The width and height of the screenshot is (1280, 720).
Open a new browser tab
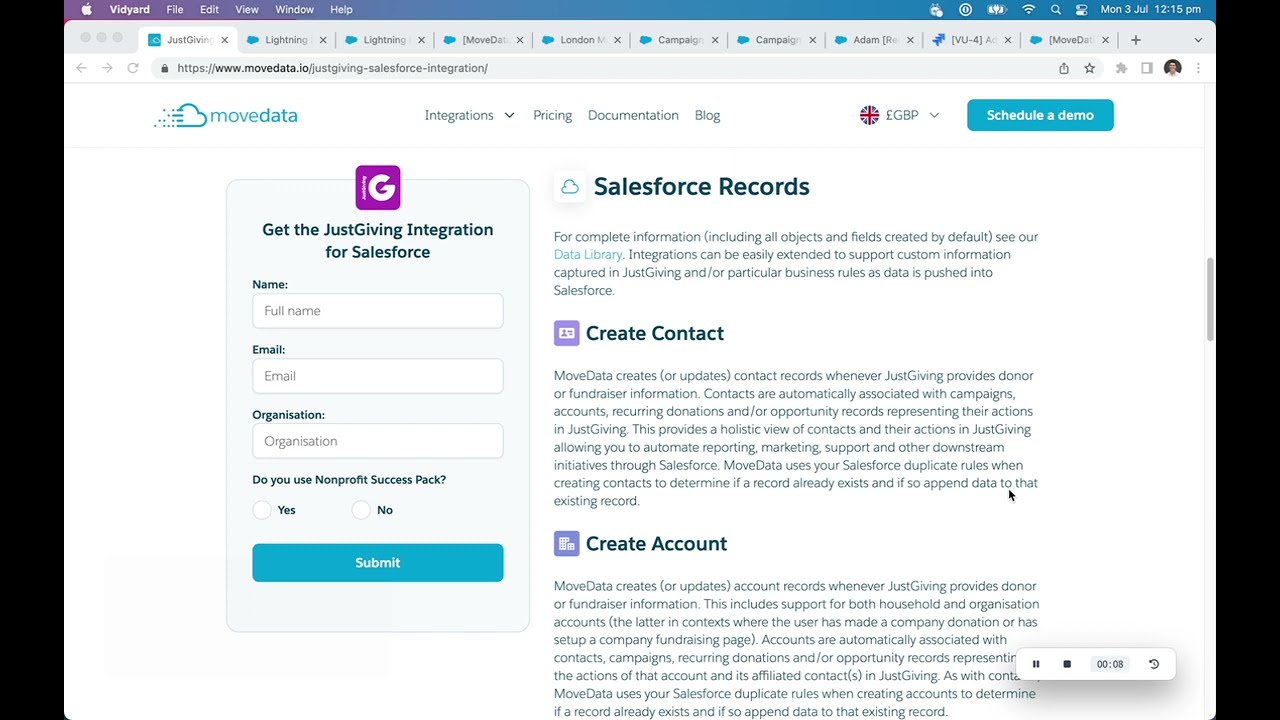1136,40
